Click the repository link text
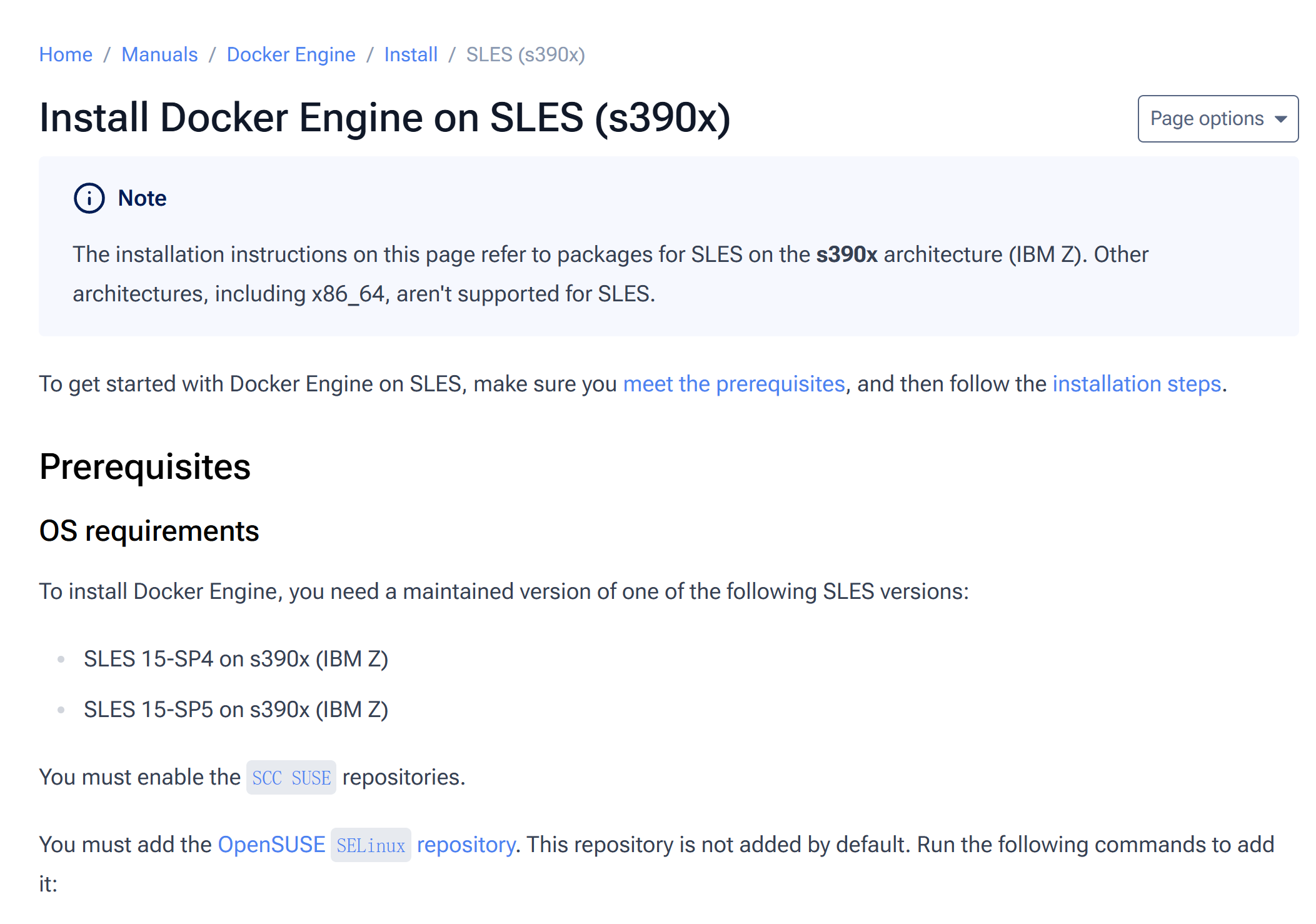 pos(466,845)
